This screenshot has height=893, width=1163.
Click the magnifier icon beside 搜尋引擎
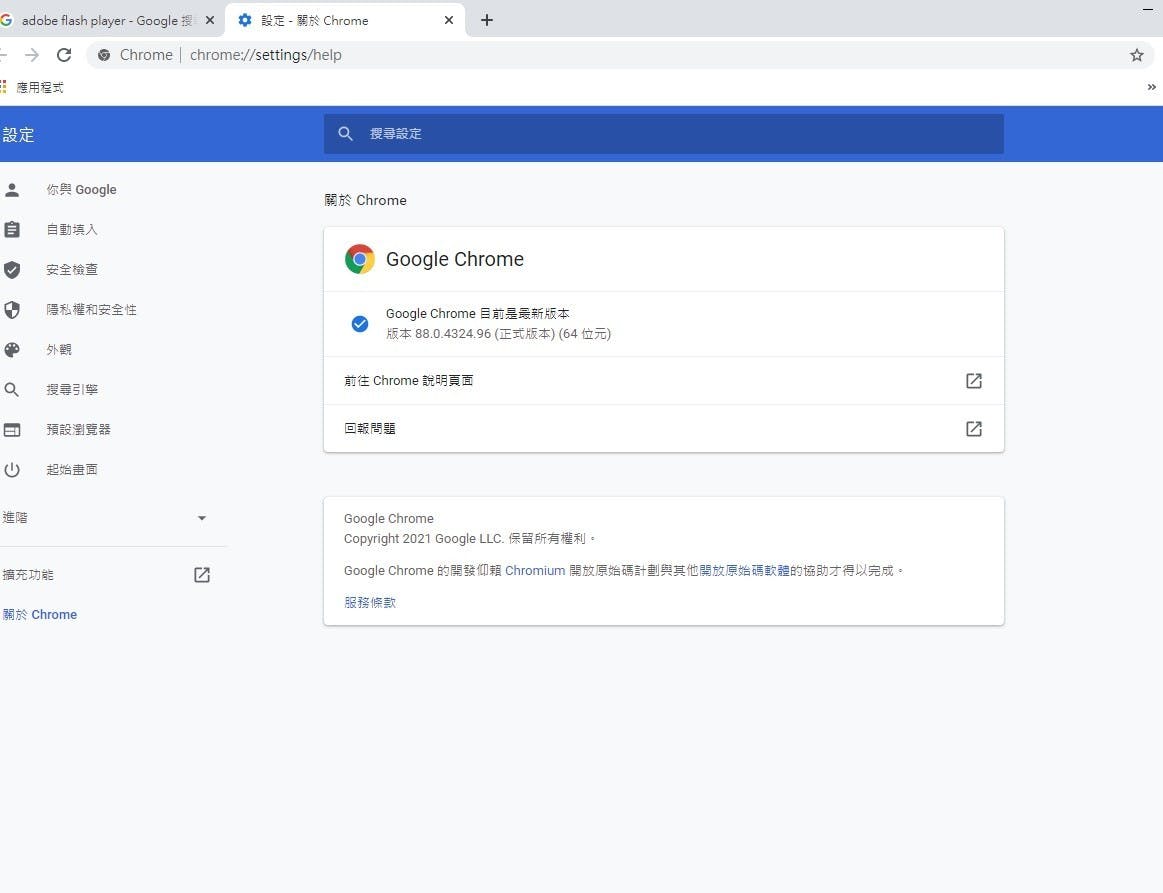click(12, 390)
